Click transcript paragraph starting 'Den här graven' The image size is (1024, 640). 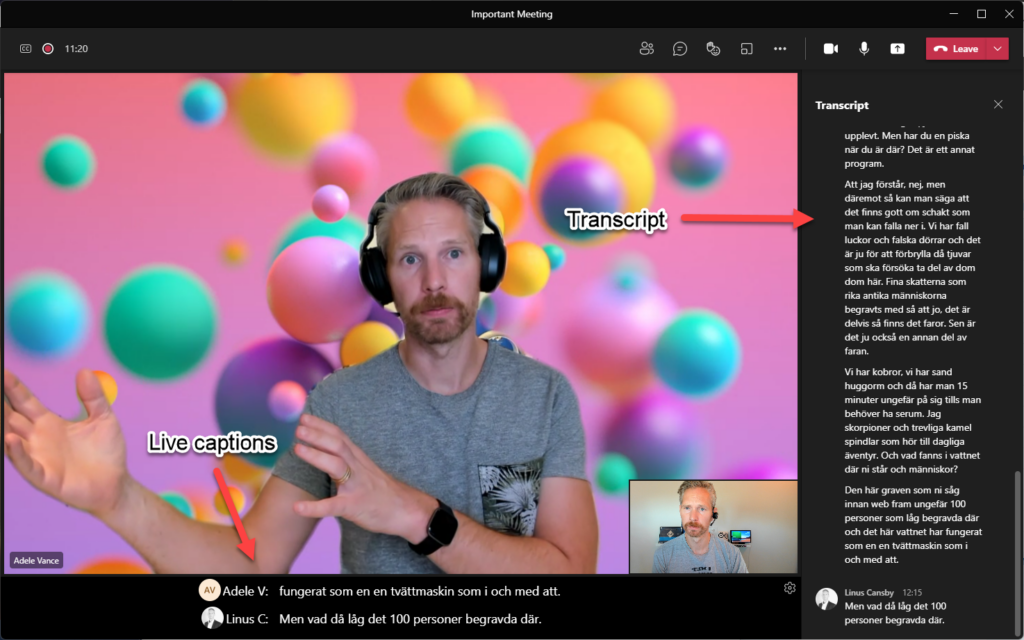click(912, 524)
